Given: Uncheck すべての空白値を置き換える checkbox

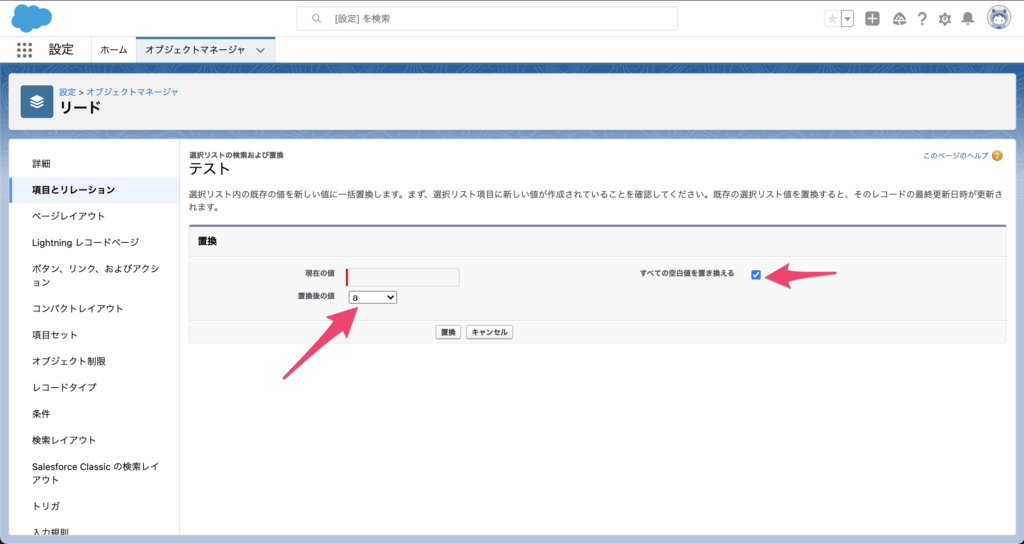Looking at the screenshot, I should pyautogui.click(x=756, y=275).
